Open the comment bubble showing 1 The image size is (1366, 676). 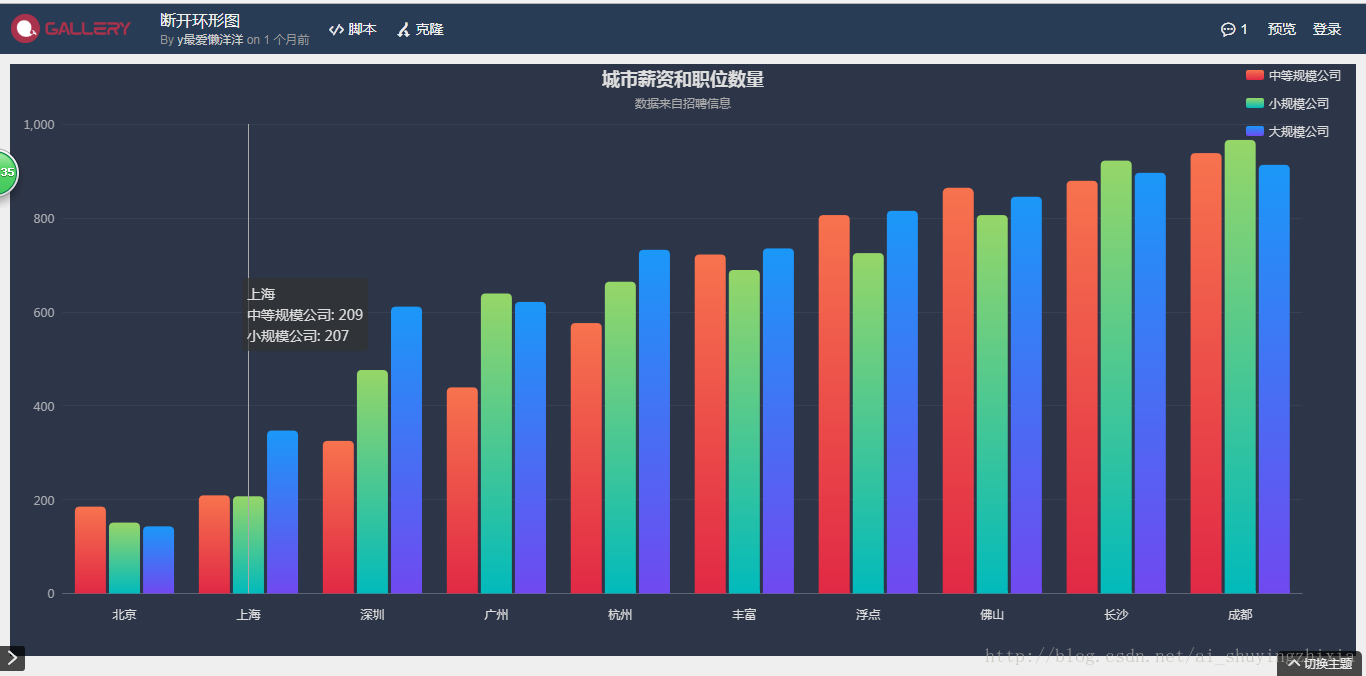coord(1232,29)
